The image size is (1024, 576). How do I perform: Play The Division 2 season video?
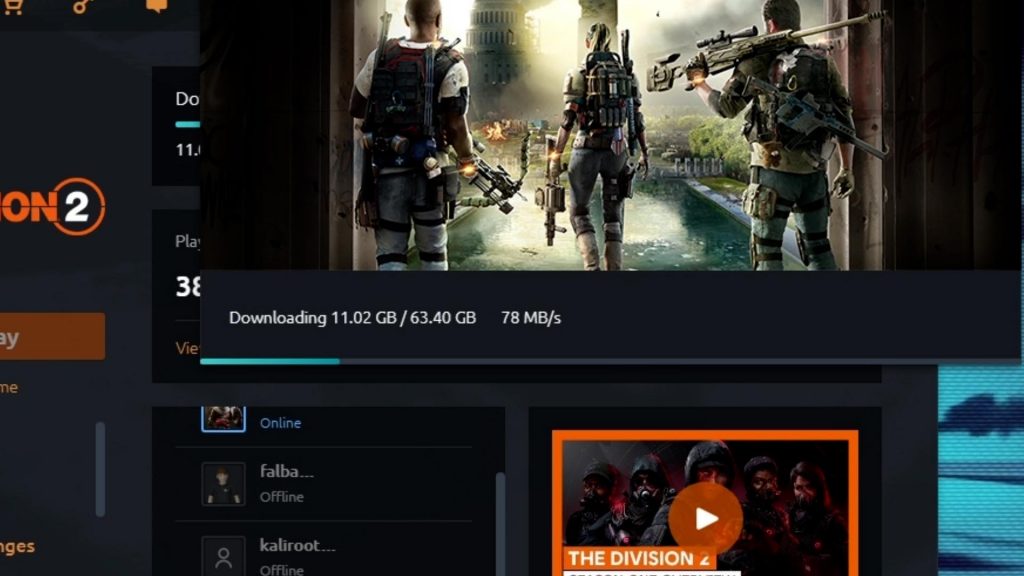pos(705,519)
